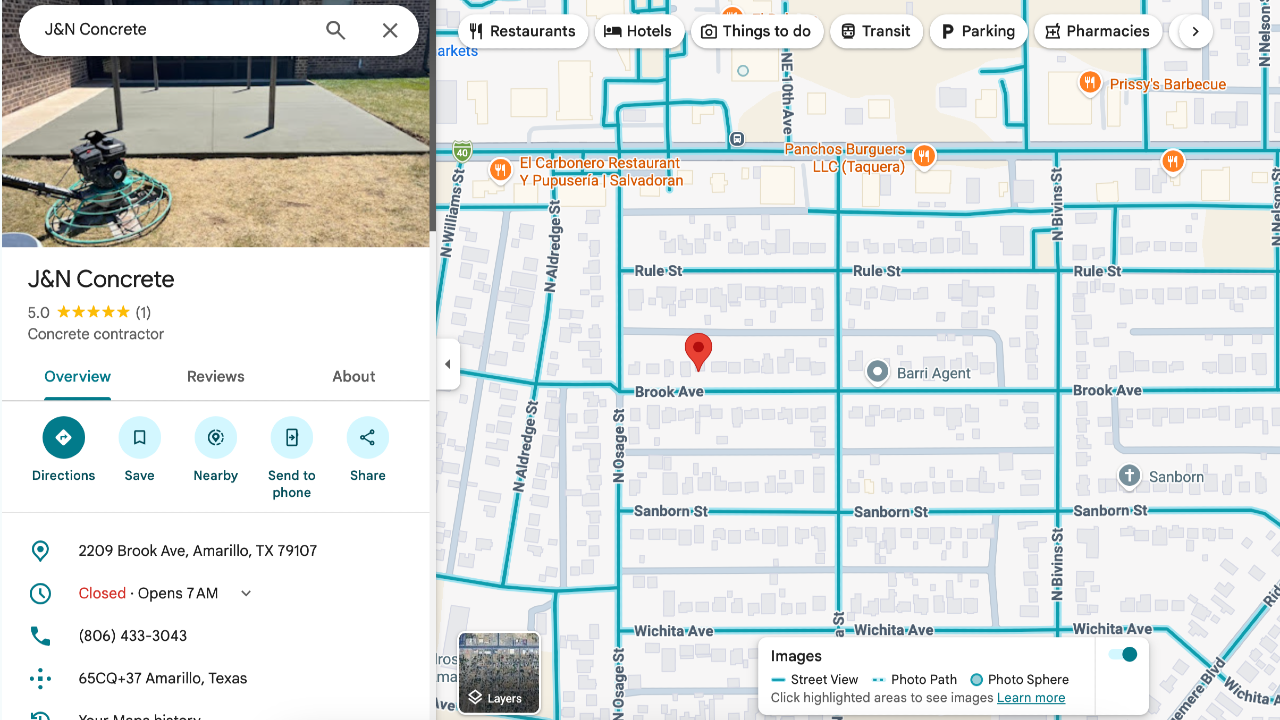Switch to the Reviews tab
Viewport: 1280px width, 720px height.
tap(216, 377)
